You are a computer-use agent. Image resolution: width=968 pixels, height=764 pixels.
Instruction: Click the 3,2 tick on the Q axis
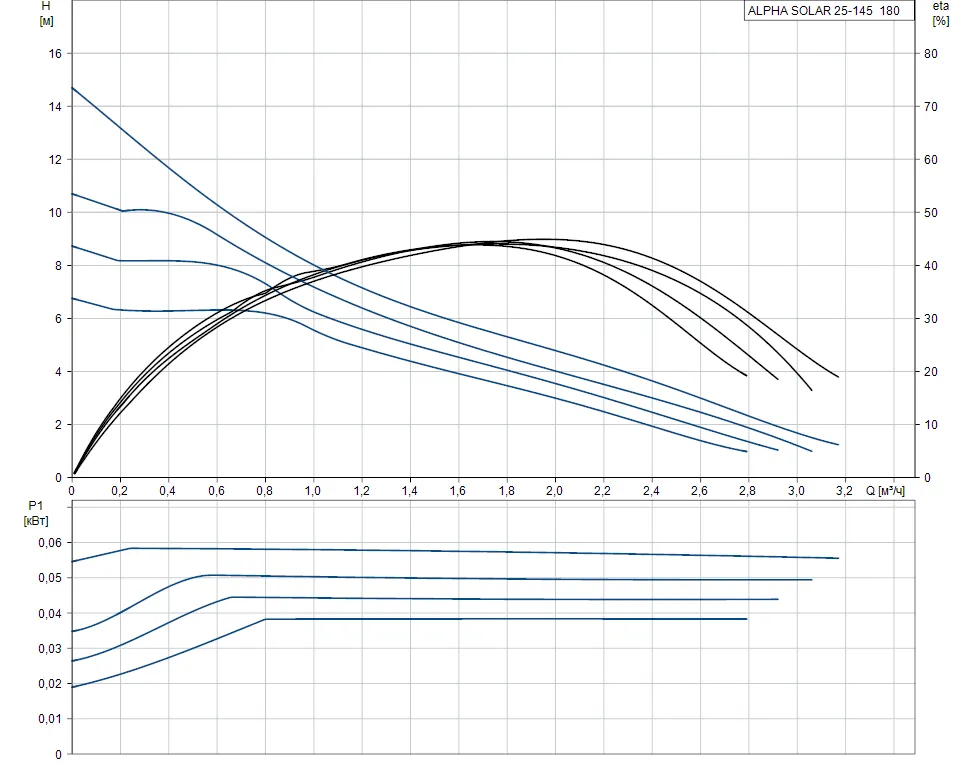coord(844,491)
